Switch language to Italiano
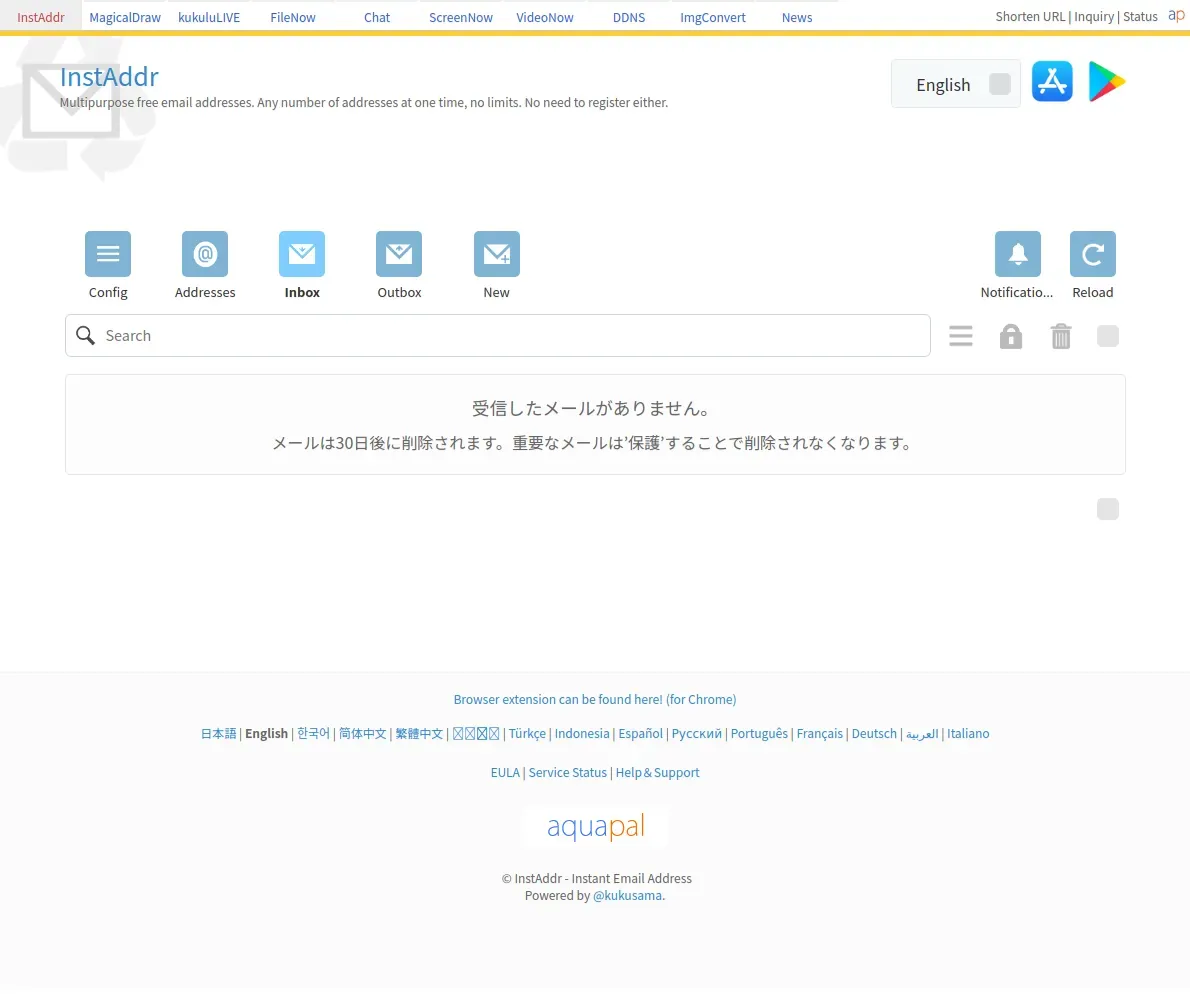This screenshot has height=1000, width=1190. tap(968, 734)
